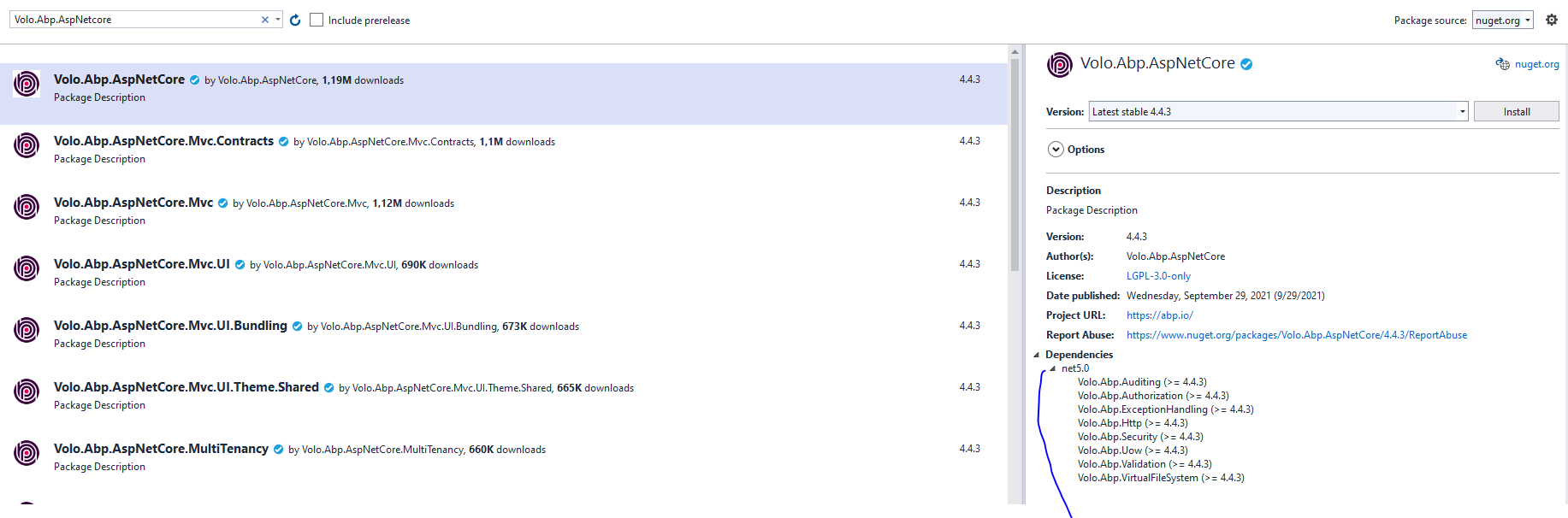This screenshot has height=518, width=1568.
Task: Click the Volo.Abp.AspNetCore.Mvc package icon
Action: 27,207
